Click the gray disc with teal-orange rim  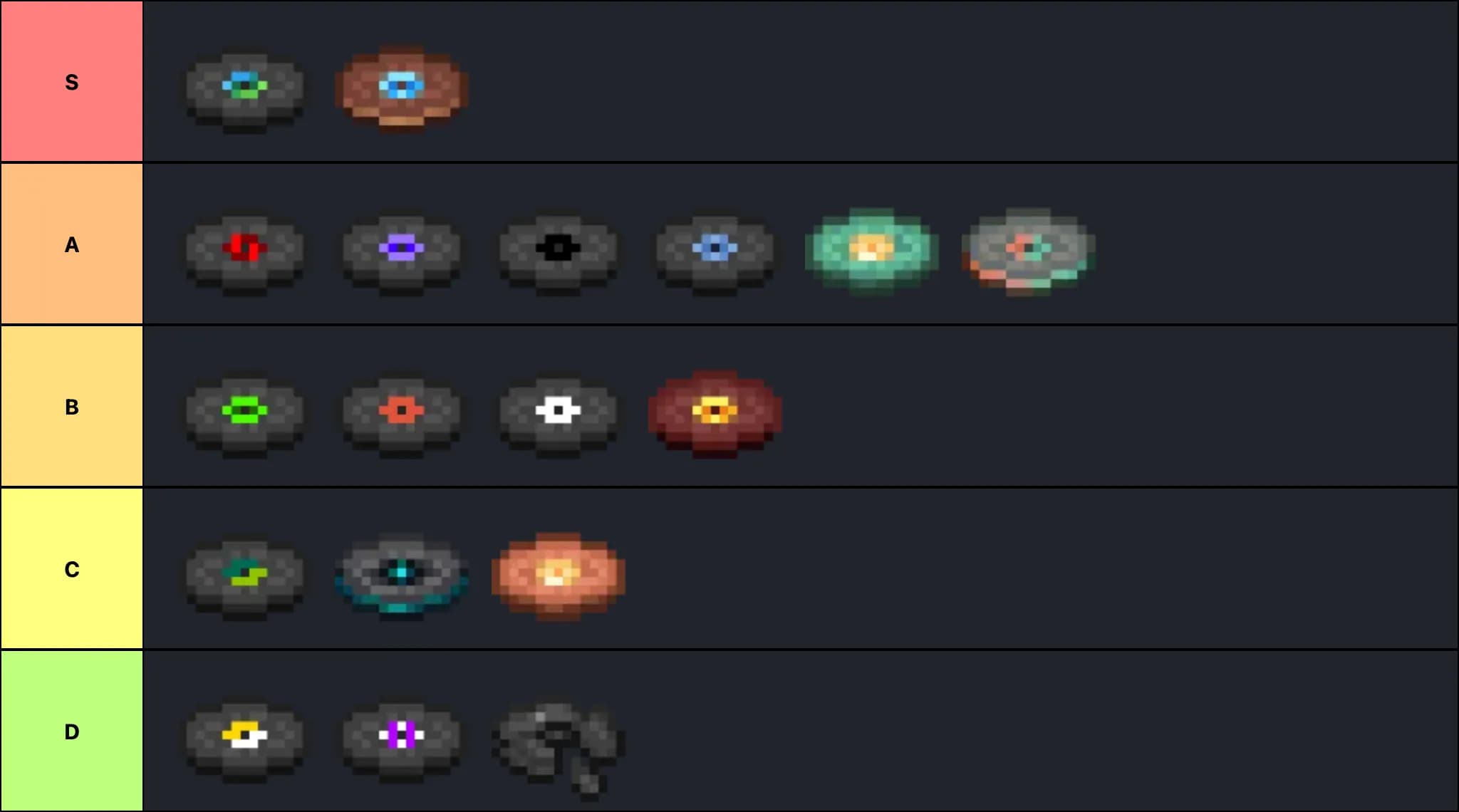tap(1028, 251)
